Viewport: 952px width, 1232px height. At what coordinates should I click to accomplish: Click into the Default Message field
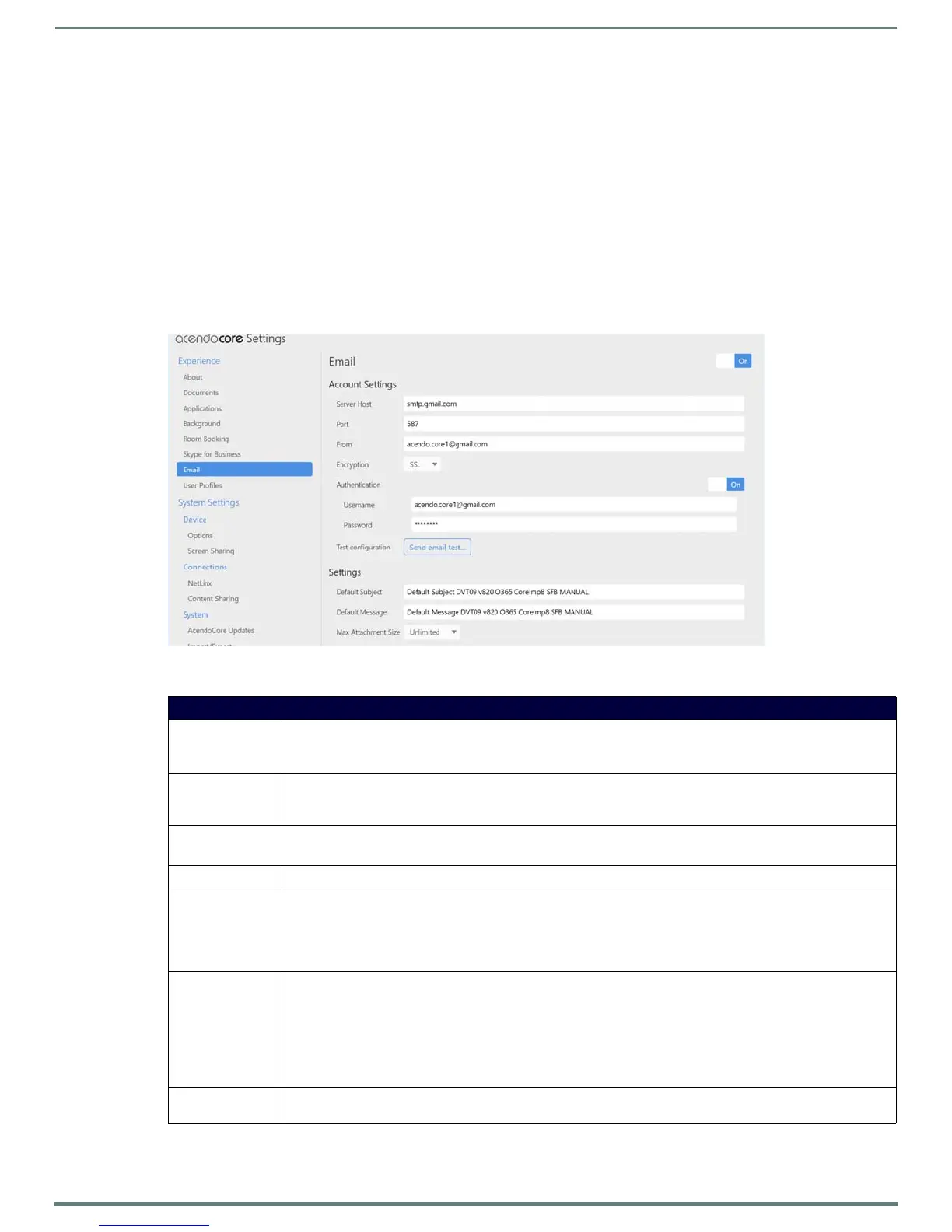point(574,612)
